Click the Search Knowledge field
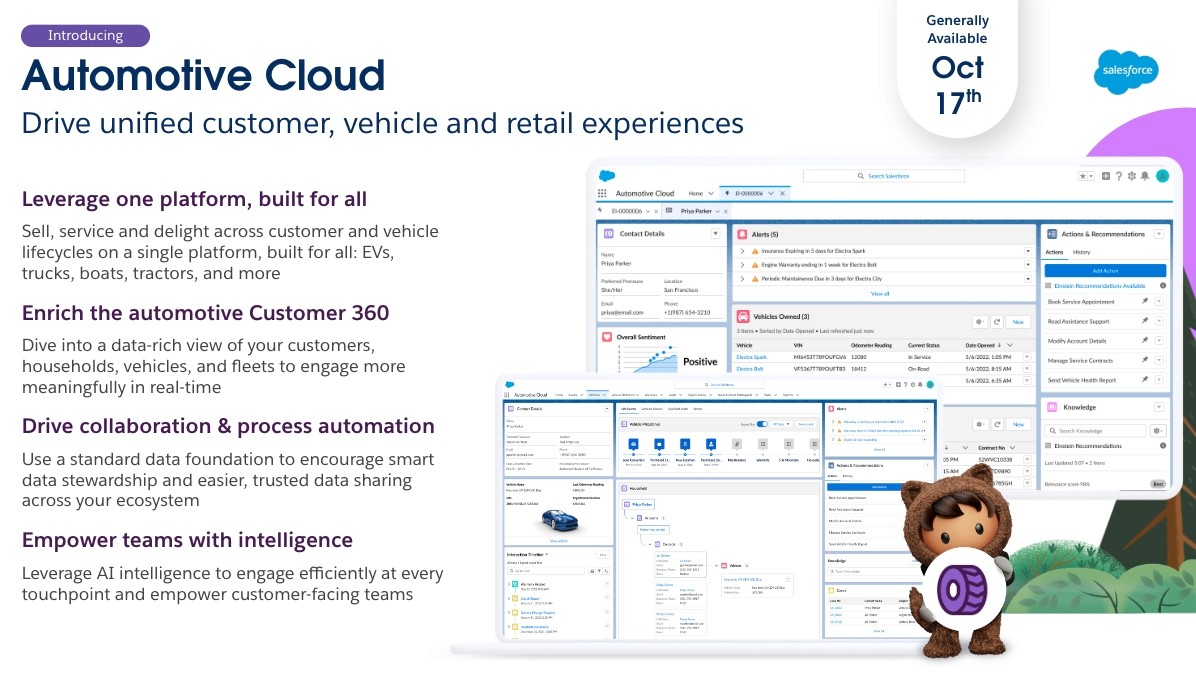This screenshot has height=678, width=1196. (1095, 431)
